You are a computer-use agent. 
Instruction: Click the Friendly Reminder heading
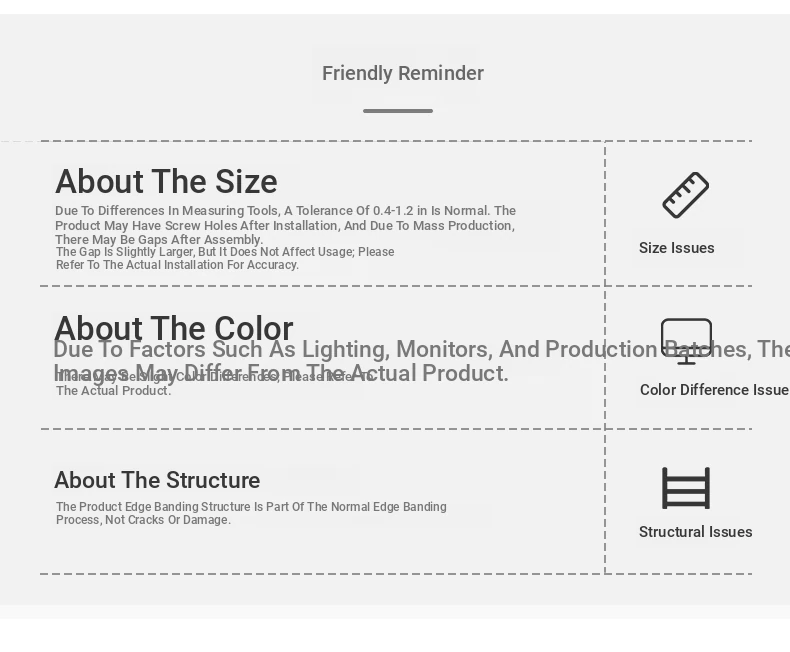coord(403,74)
